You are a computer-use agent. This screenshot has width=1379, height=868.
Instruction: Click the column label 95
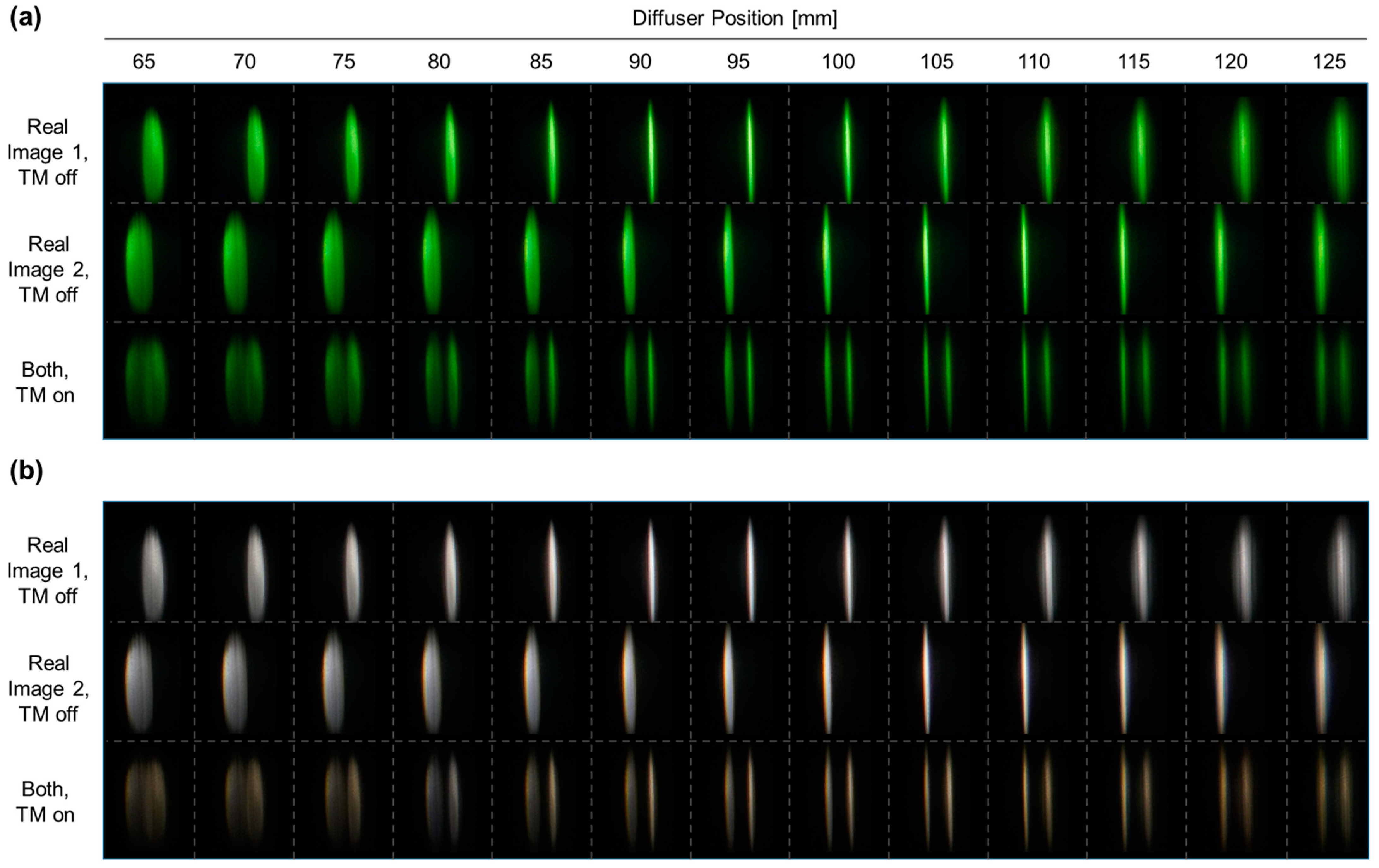pos(738,61)
